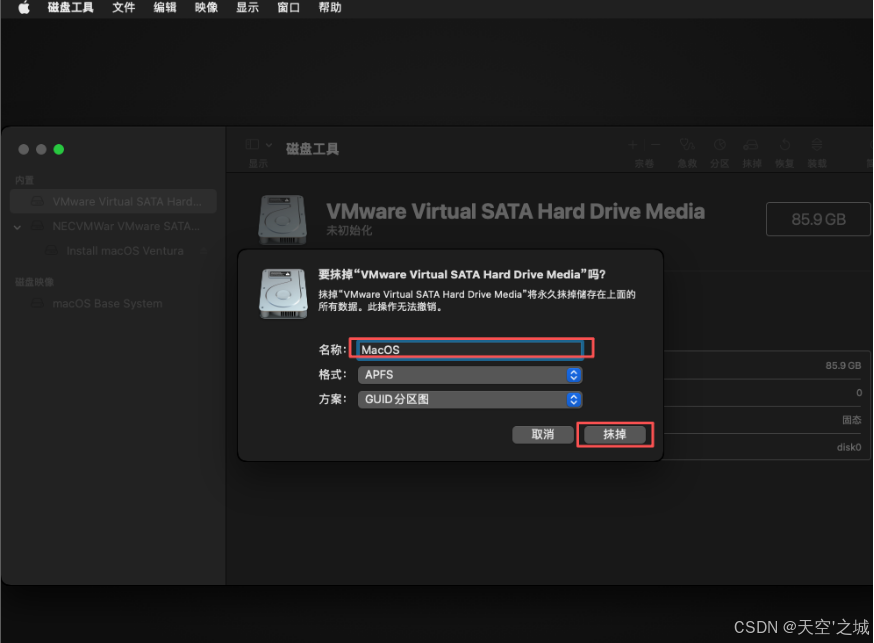Viewport: 874px width, 643px height.
Task: Click the 未初始化 status text
Action: point(349,231)
